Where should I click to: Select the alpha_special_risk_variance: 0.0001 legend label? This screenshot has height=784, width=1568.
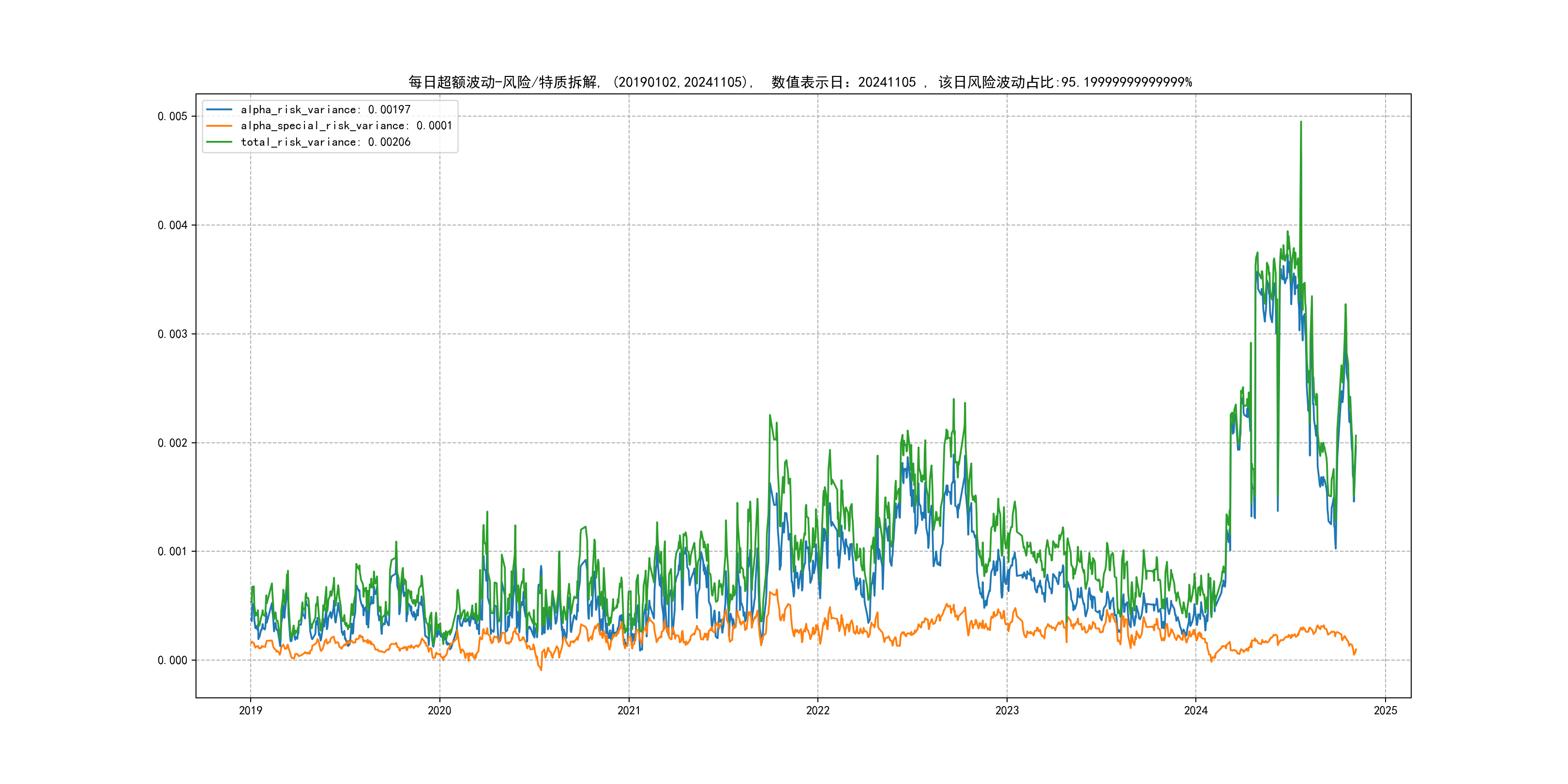coord(347,125)
